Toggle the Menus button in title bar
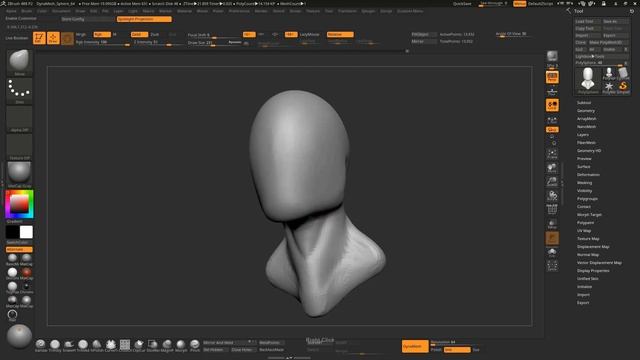Viewport: 640px width, 360px height. click(519, 4)
